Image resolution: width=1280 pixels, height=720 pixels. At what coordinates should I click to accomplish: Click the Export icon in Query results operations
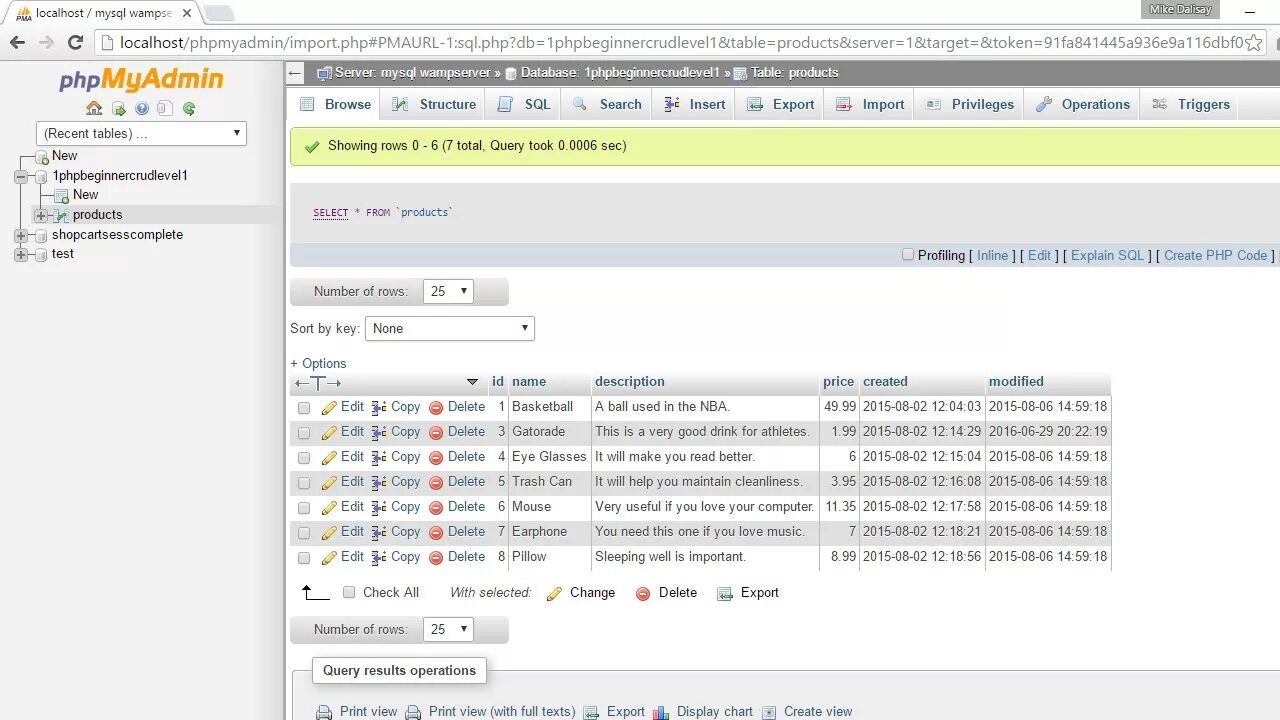click(591, 713)
